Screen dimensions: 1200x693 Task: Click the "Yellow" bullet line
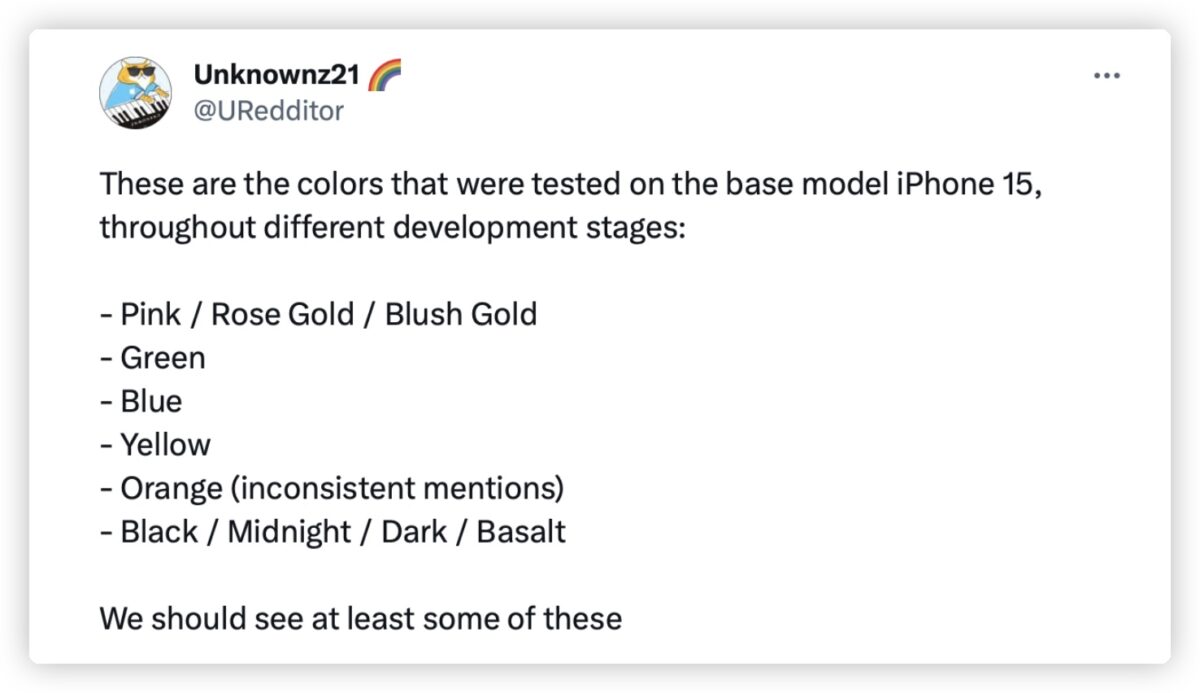click(155, 444)
